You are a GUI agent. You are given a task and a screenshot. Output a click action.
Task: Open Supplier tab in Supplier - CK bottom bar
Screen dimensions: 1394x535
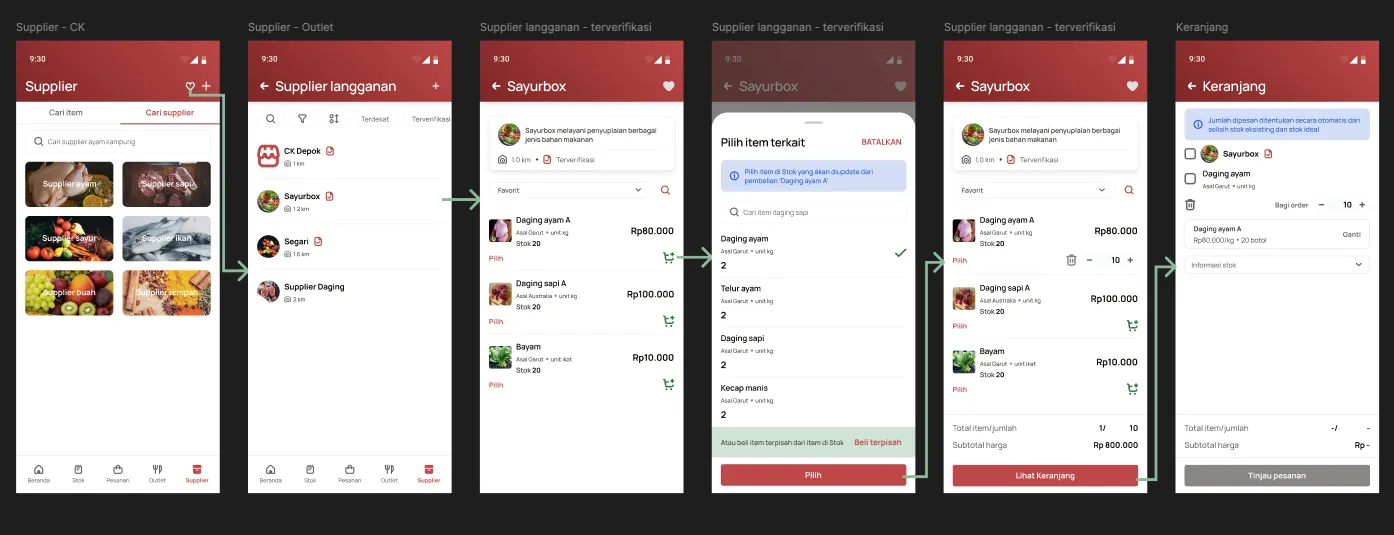[197, 473]
